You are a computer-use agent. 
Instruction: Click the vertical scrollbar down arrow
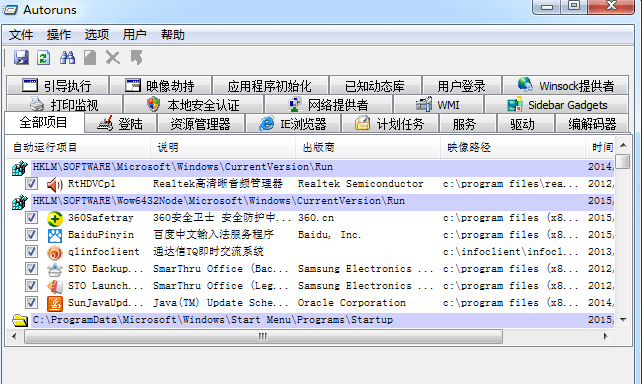(623, 320)
